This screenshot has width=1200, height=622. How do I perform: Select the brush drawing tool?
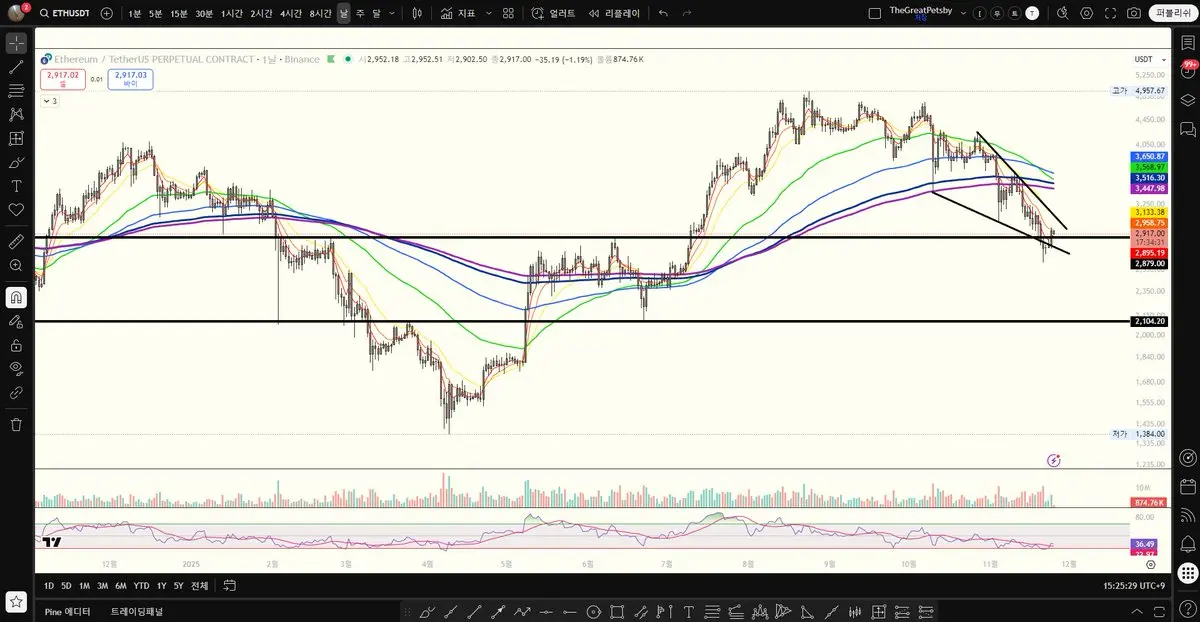coord(16,162)
